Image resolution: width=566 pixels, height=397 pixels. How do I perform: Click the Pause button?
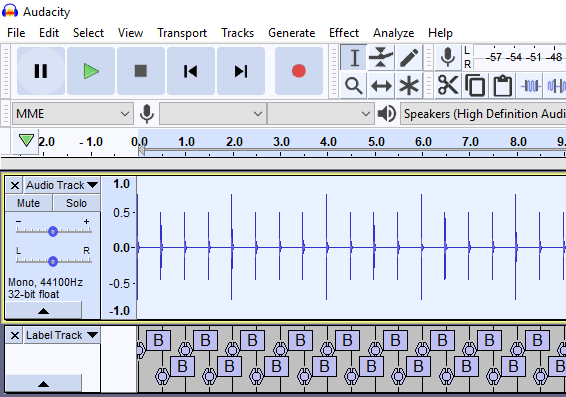tap(41, 71)
